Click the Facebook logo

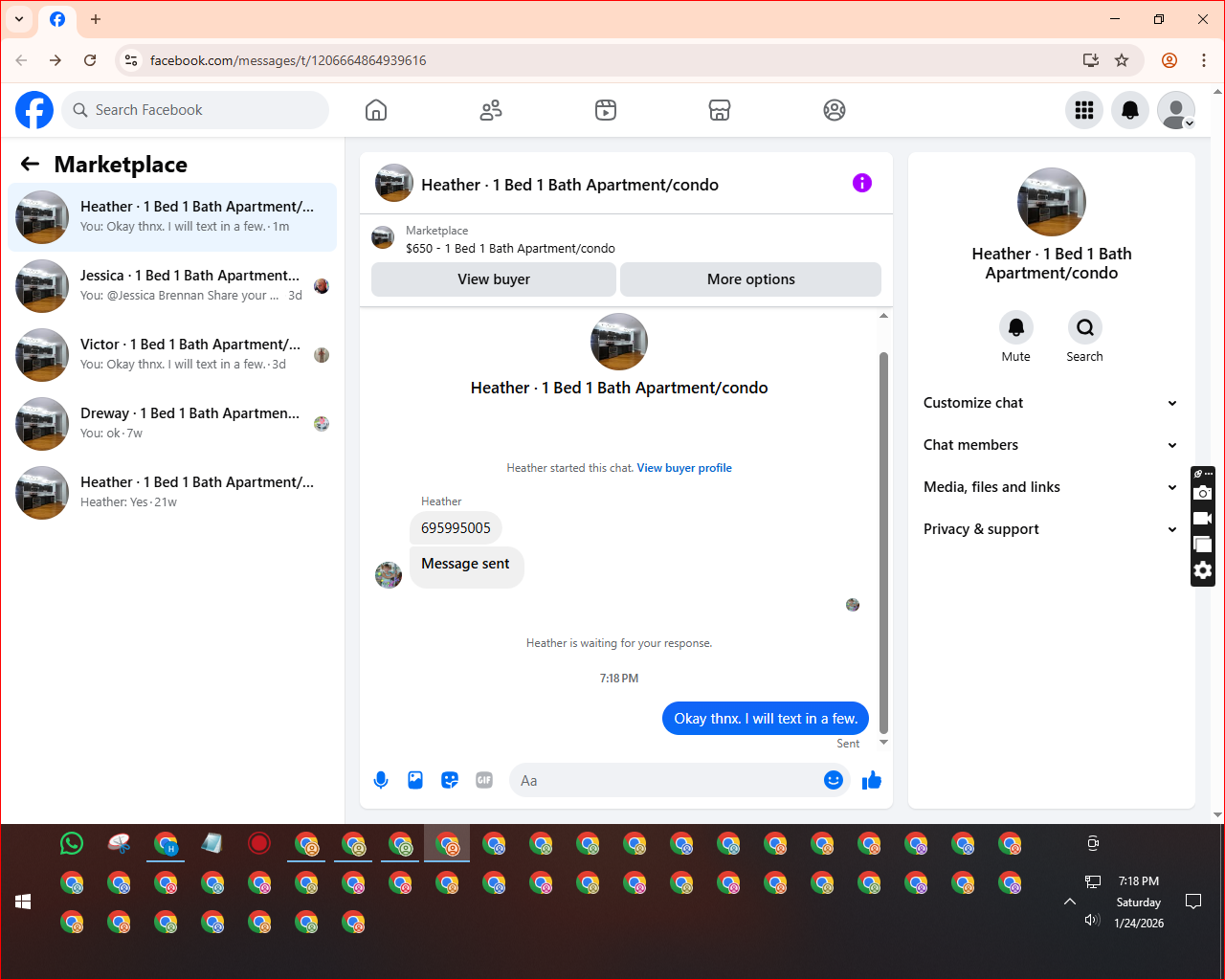[34, 110]
